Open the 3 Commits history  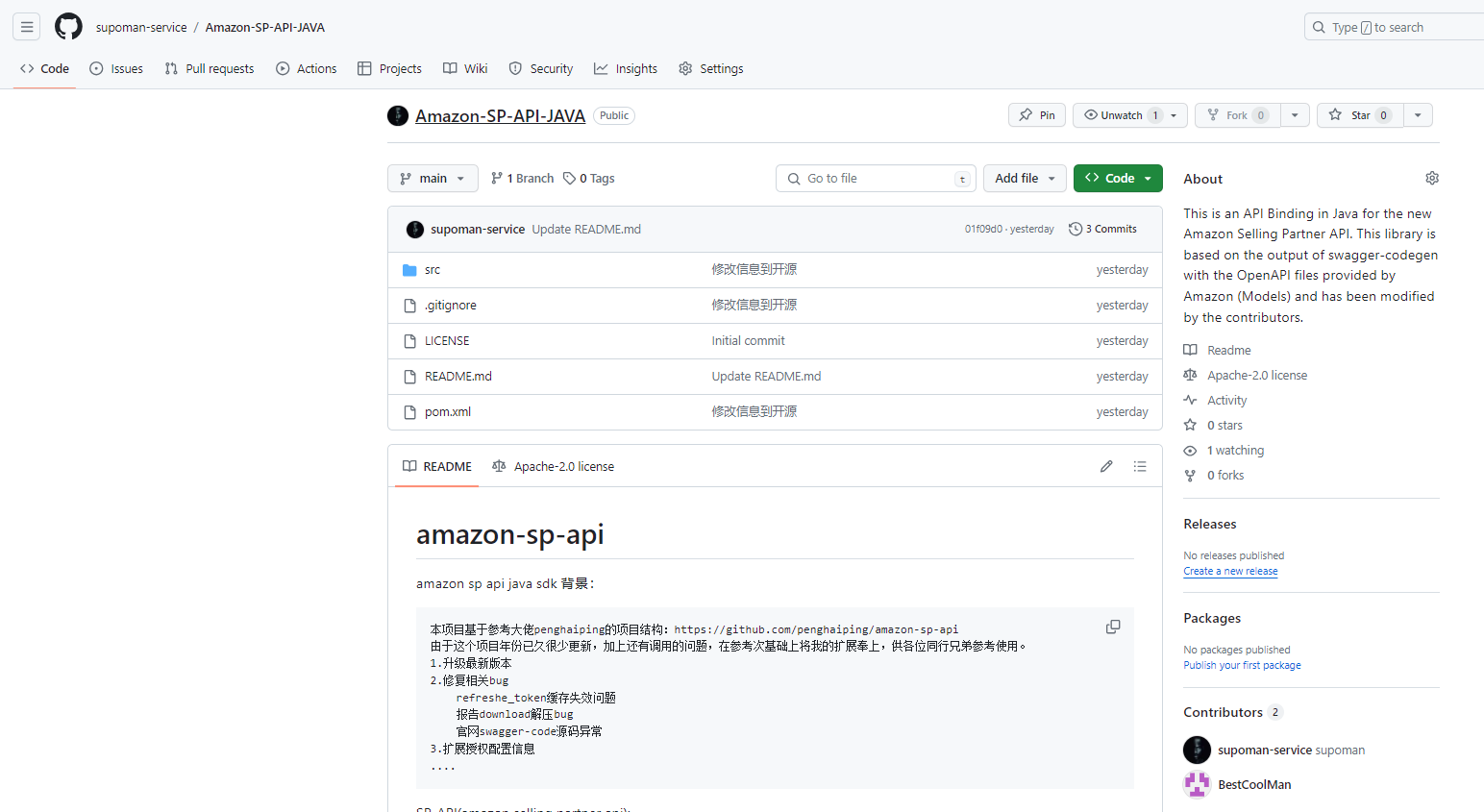tap(1102, 229)
